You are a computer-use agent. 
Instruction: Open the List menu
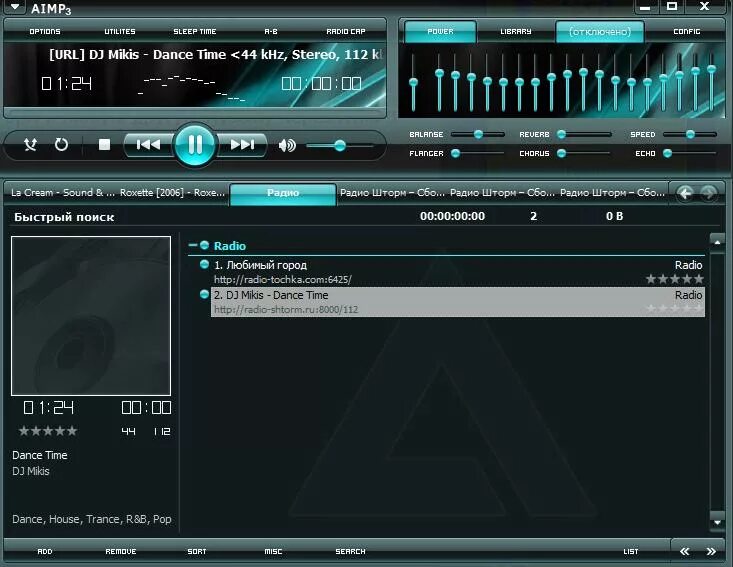631,552
